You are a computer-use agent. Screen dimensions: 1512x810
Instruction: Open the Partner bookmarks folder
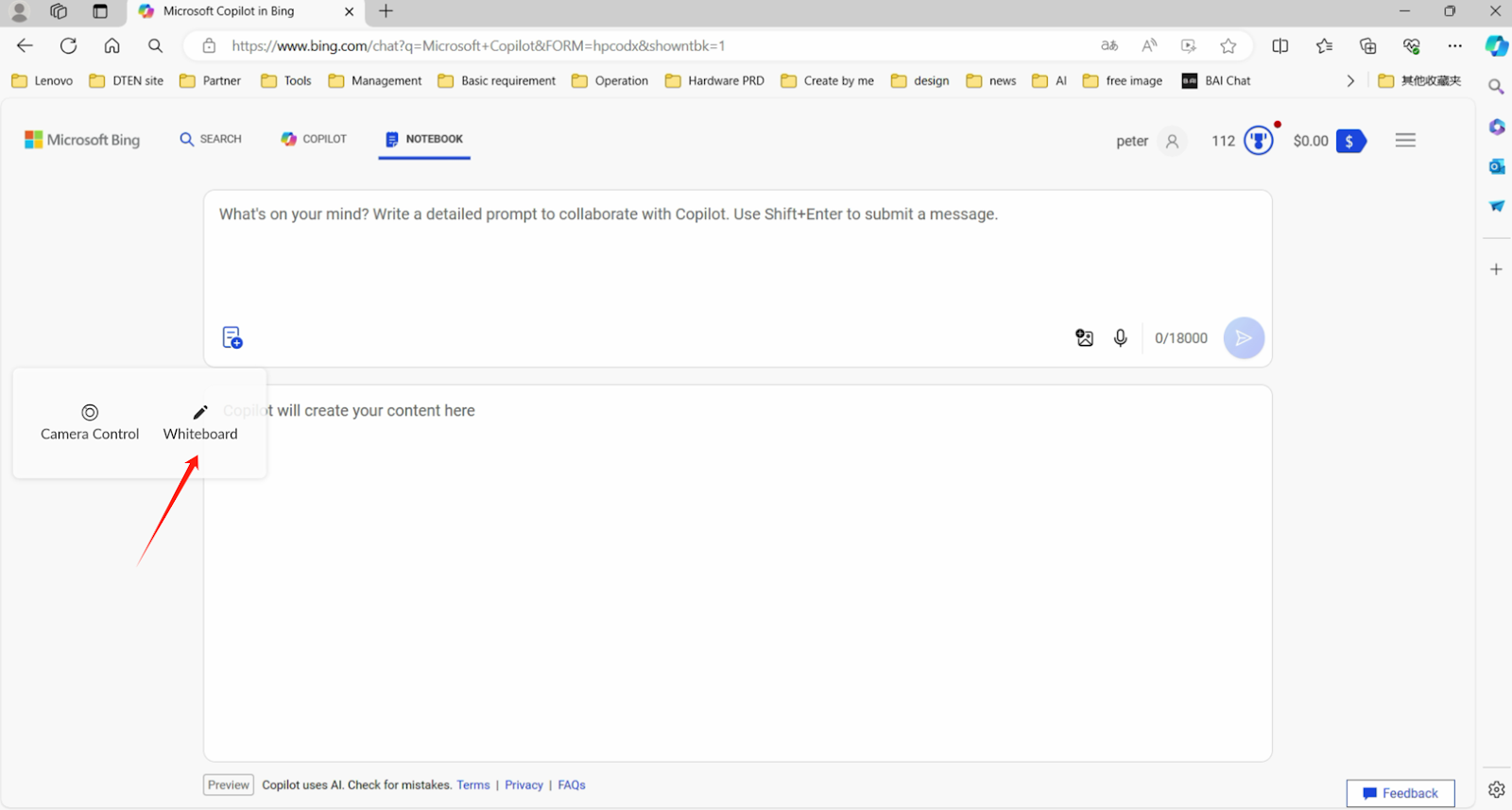coord(210,80)
